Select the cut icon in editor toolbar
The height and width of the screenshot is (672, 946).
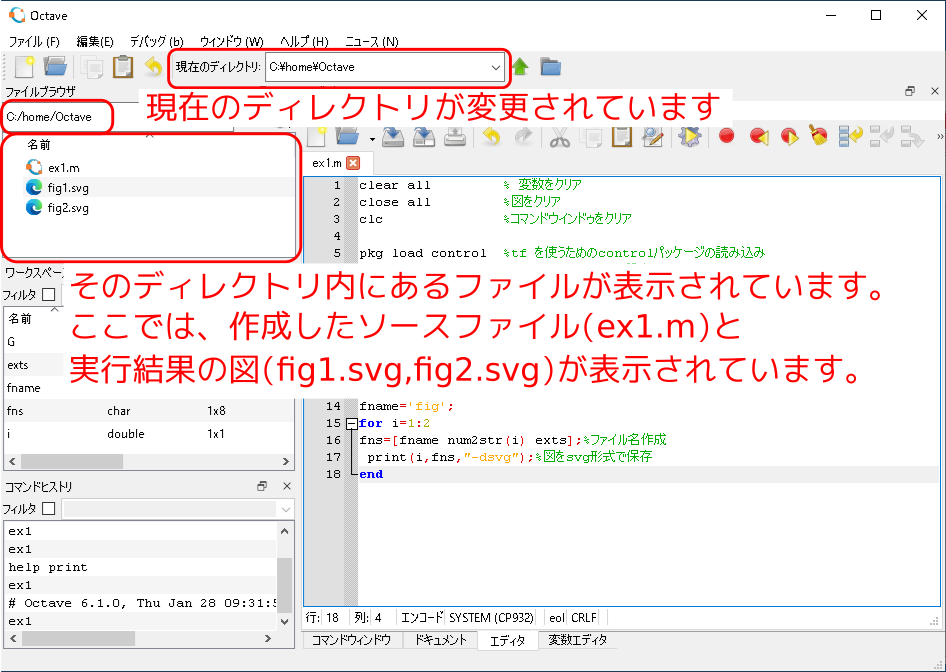(560, 137)
